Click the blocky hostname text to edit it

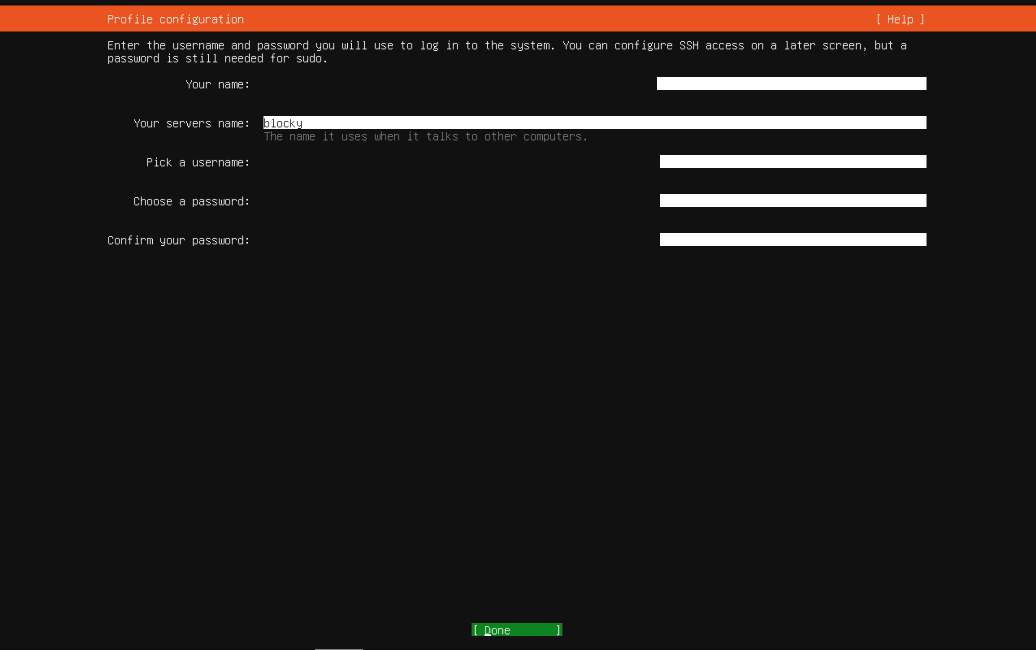[x=283, y=122]
